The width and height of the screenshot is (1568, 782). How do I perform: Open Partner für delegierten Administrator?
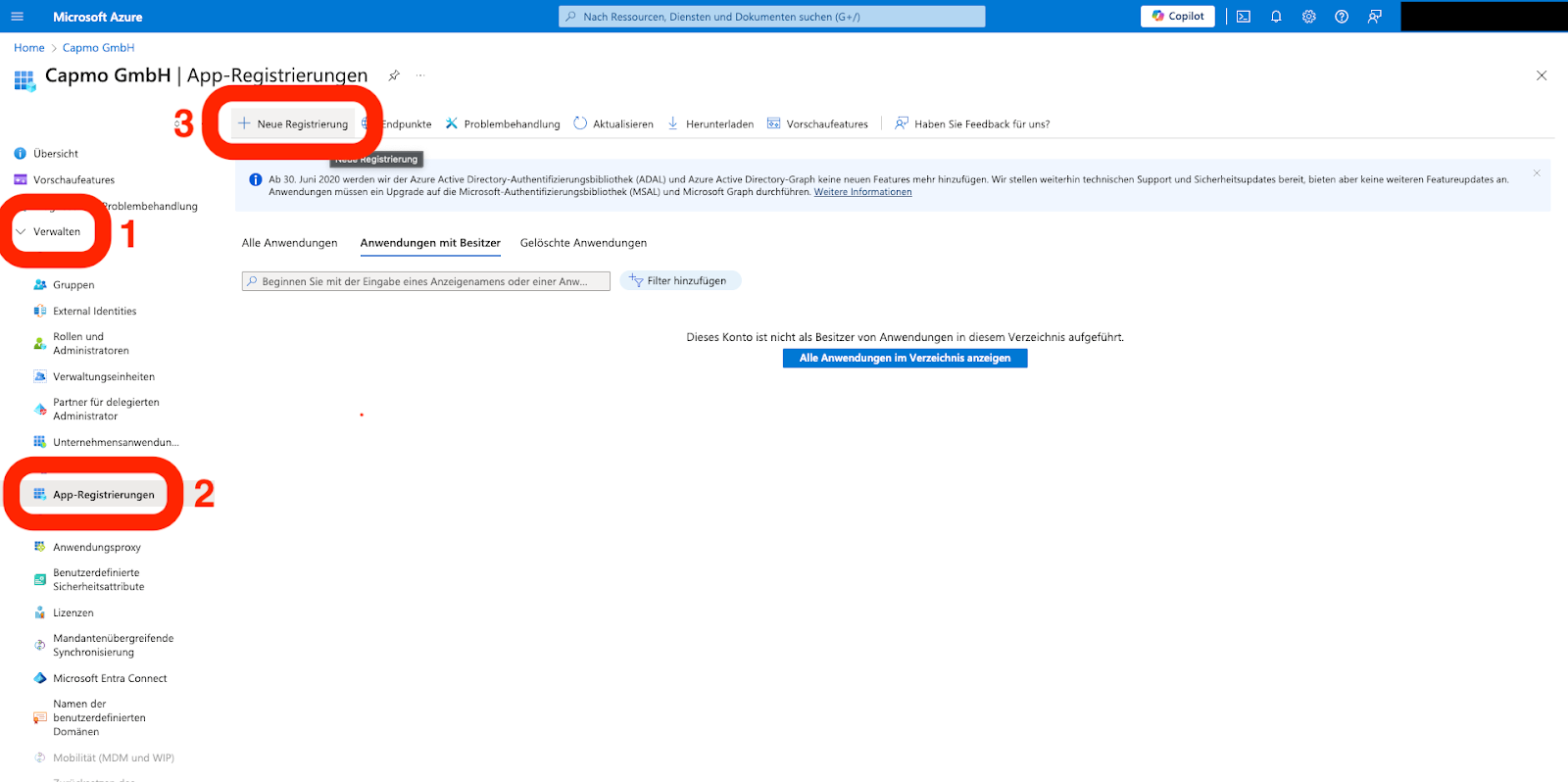pyautogui.click(x=105, y=410)
